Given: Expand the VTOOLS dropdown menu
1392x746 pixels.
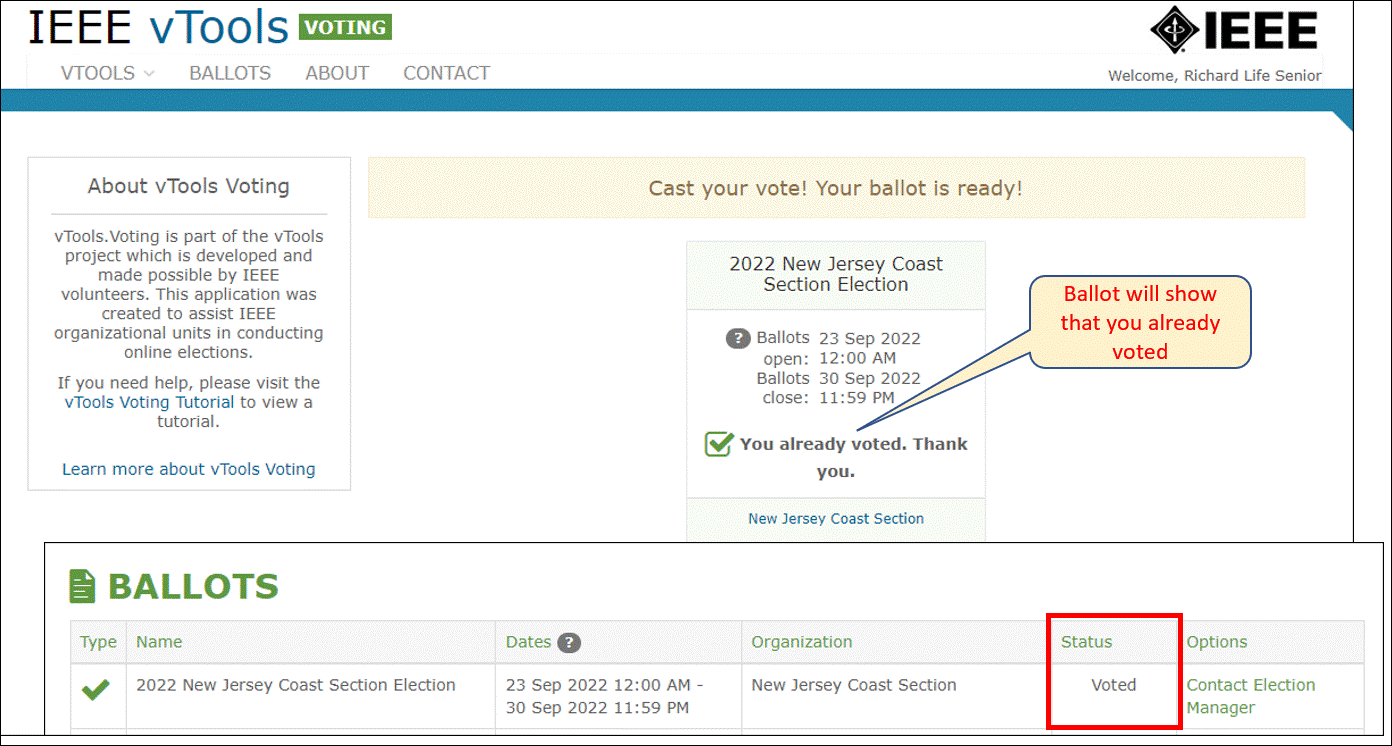Looking at the screenshot, I should (x=107, y=73).
